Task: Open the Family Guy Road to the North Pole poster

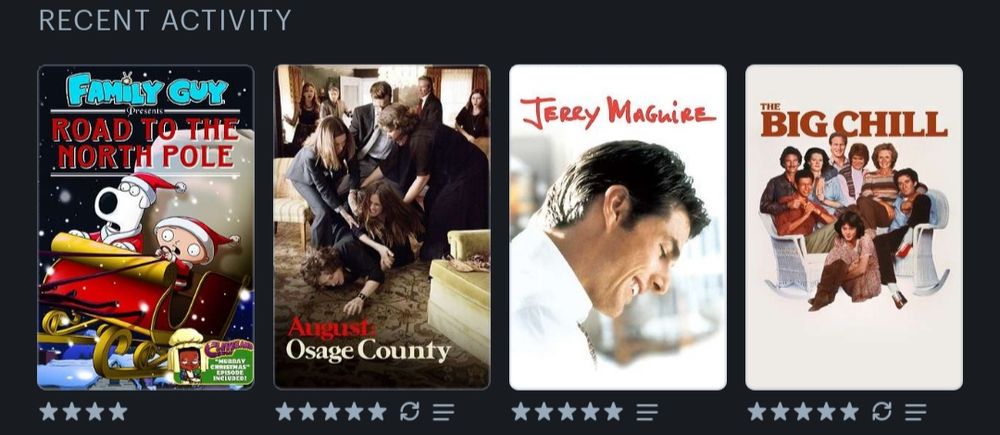Action: (146, 227)
